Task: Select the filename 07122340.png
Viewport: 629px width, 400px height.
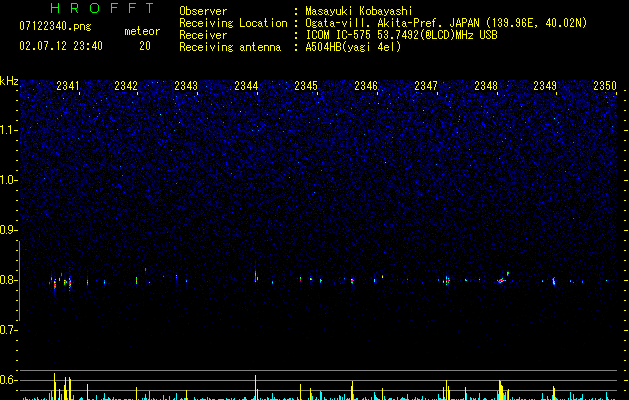Action: [x=55, y=27]
